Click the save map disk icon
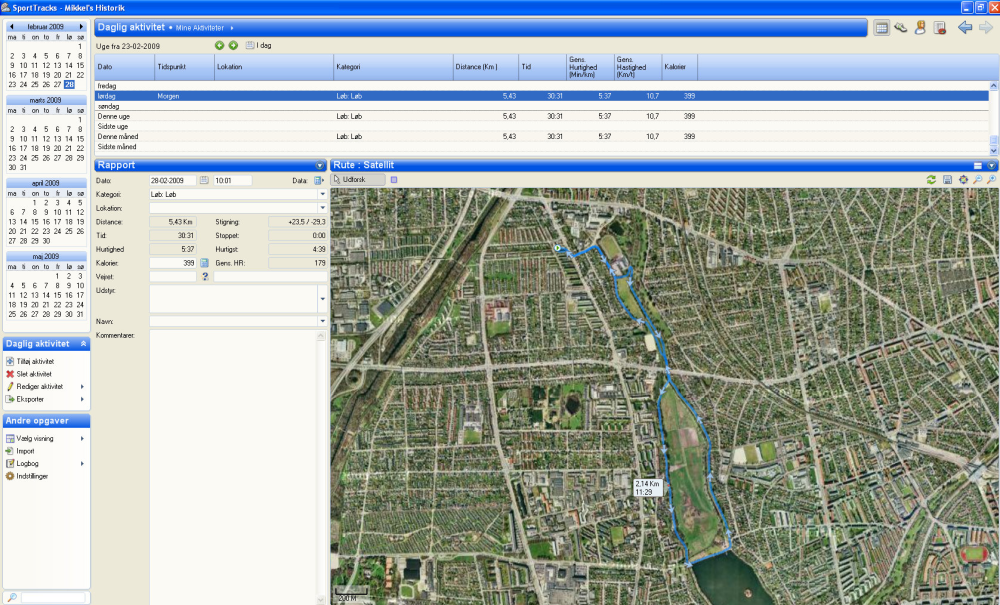The image size is (1000, 605). coord(946,179)
